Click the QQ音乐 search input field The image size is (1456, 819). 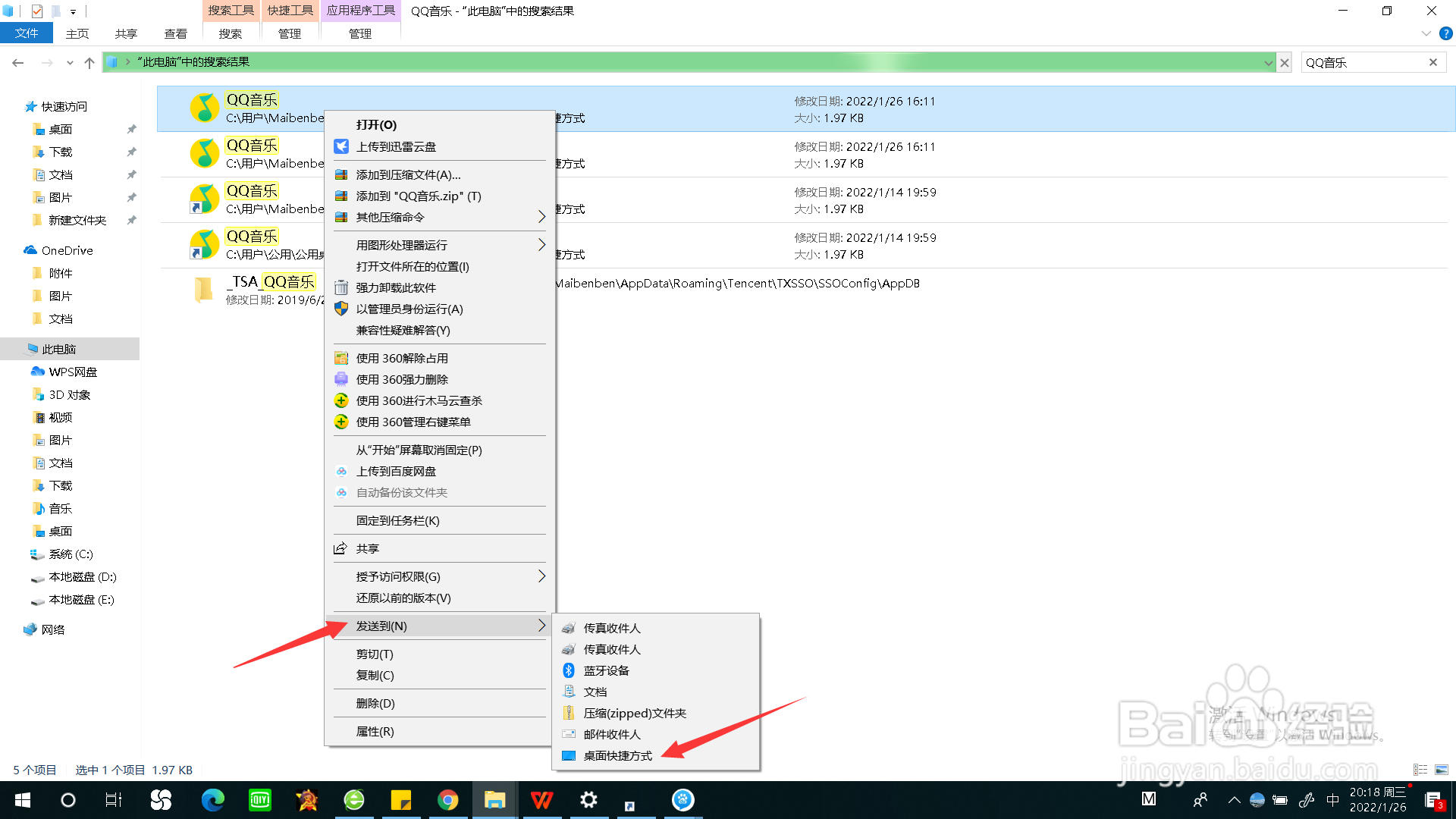point(1363,62)
